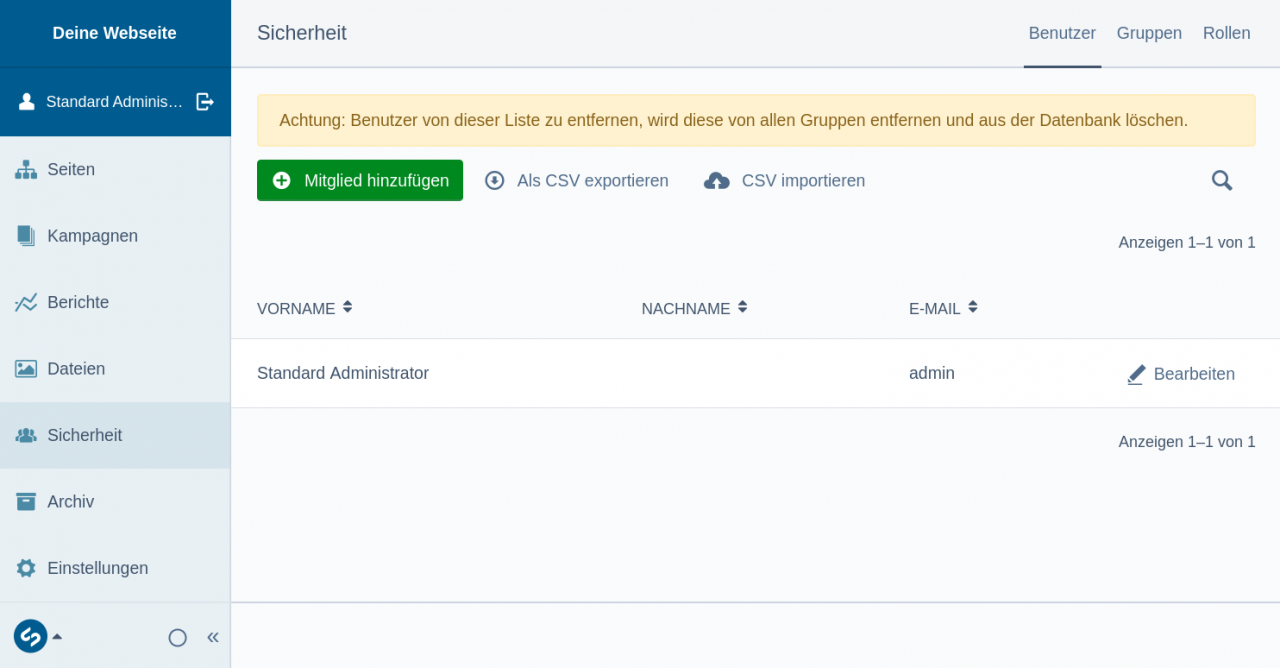Click the E-MAIL column header text
The height and width of the screenshot is (668, 1280).
935,308
